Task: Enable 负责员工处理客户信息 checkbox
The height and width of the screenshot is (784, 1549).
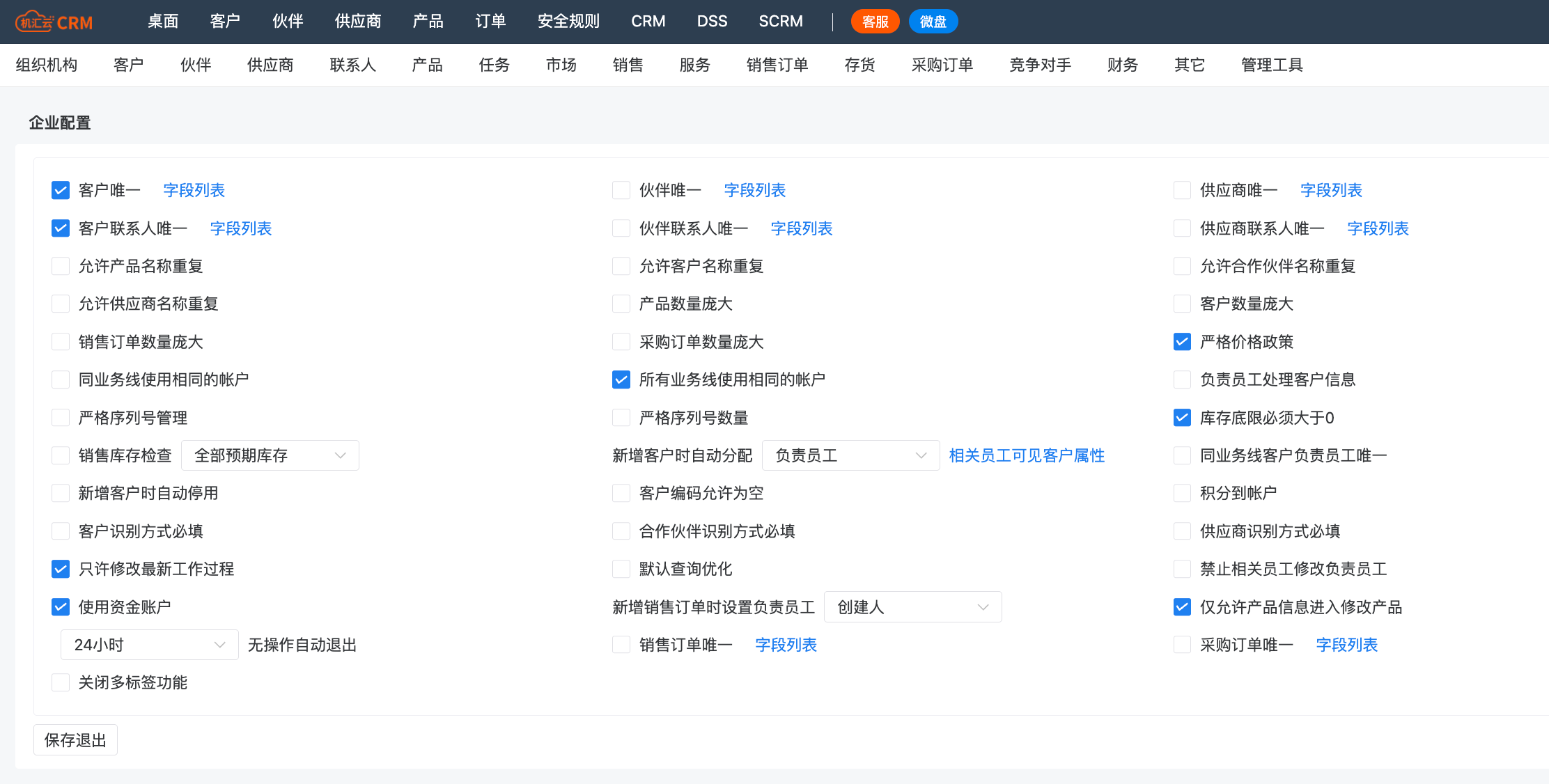Action: 1182,379
